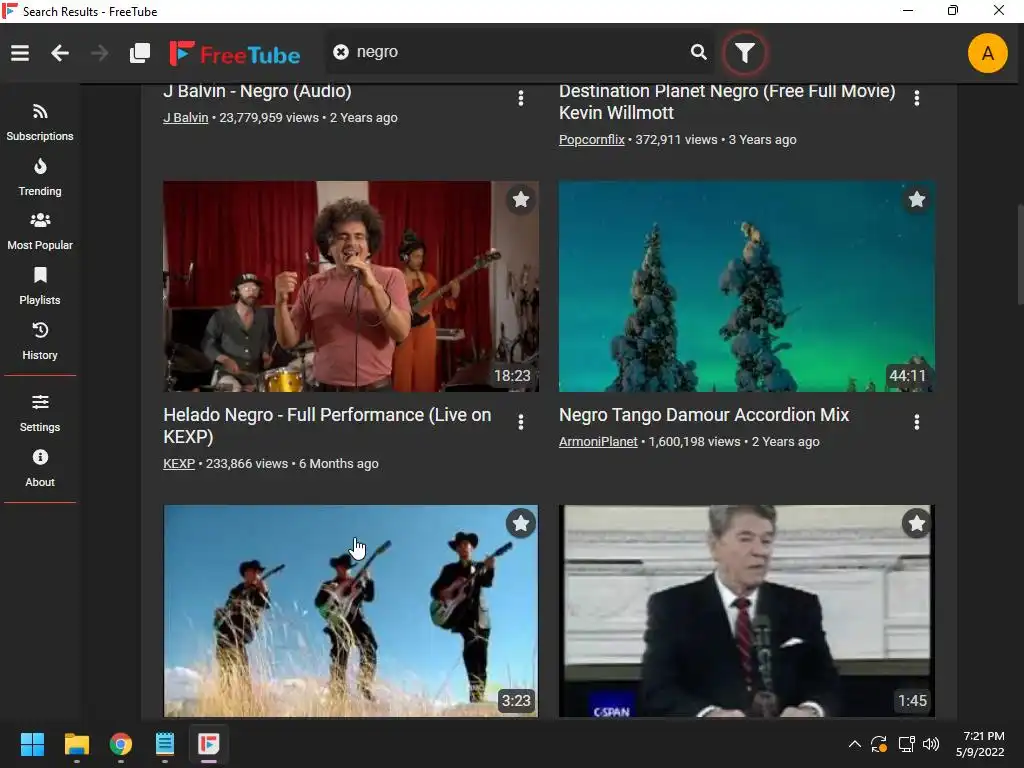Open a new window with the copy icon
Viewport: 1024px width, 768px height.
click(x=140, y=53)
